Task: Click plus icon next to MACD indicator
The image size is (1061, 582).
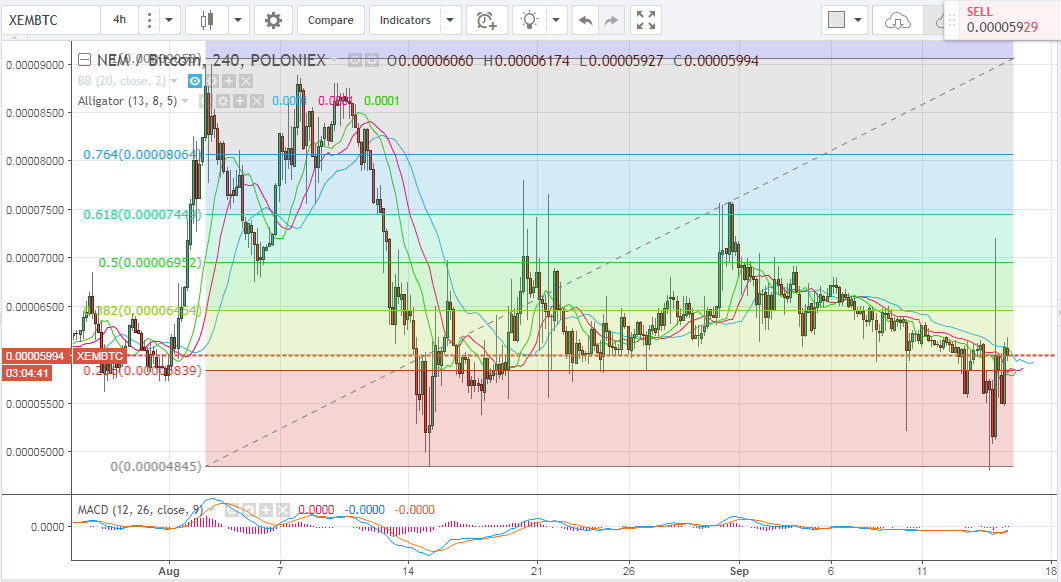Action: [266, 510]
